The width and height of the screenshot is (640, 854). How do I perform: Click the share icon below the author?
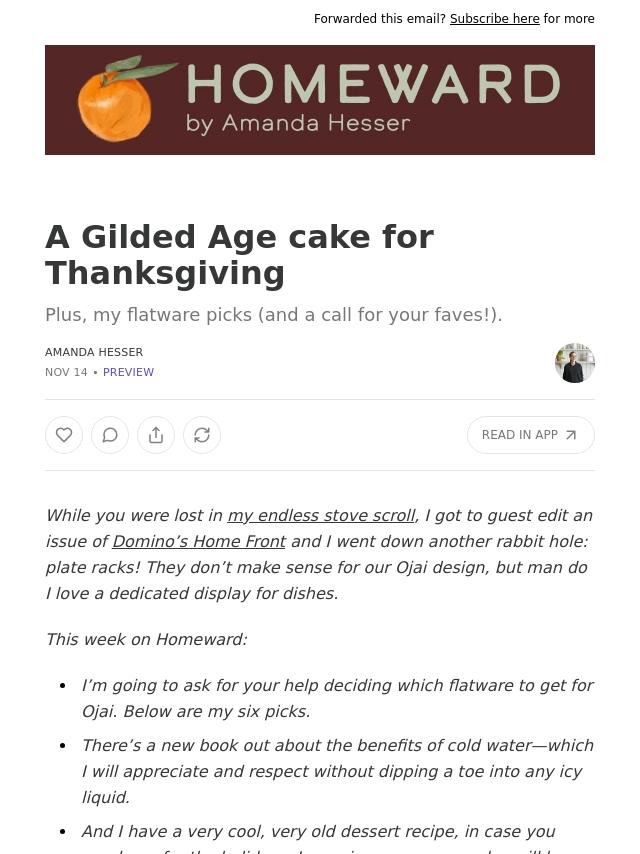156,435
